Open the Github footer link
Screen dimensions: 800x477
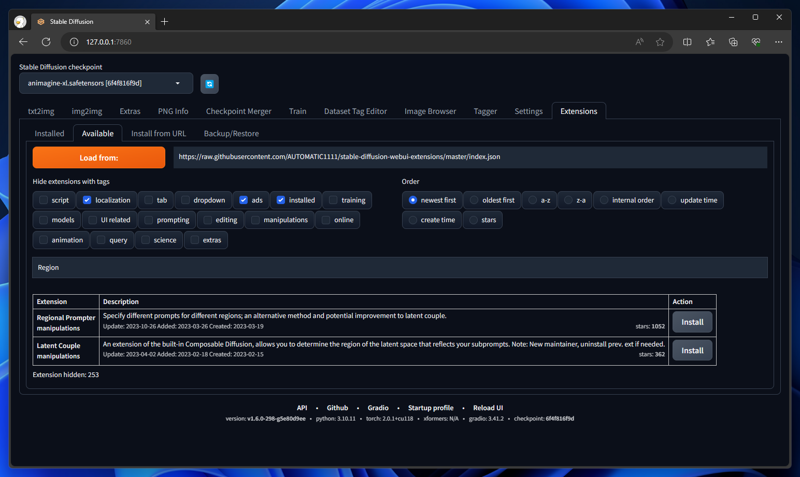(337, 408)
